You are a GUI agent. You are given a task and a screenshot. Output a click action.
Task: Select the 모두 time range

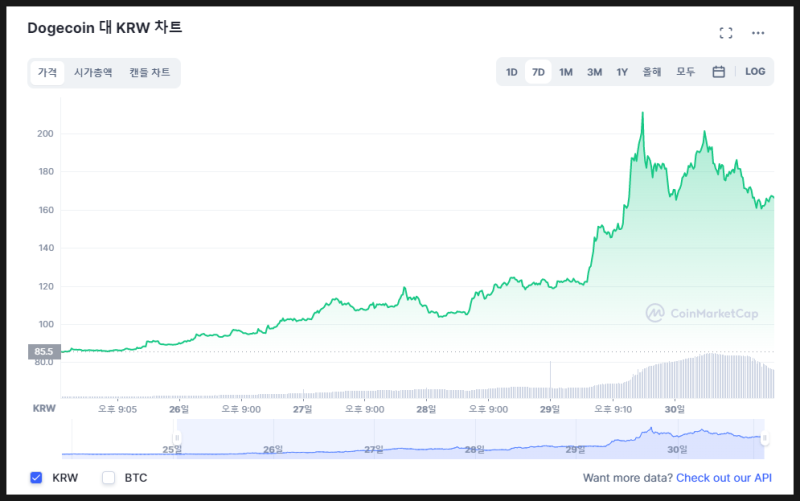point(686,72)
